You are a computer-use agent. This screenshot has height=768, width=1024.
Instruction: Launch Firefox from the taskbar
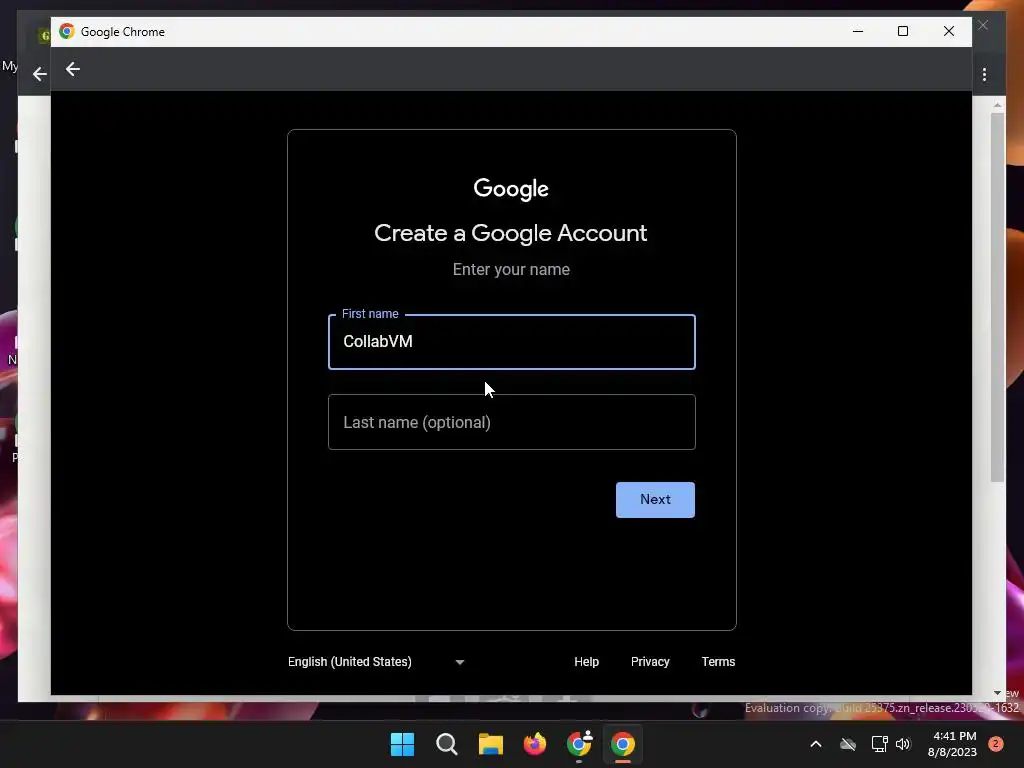(x=535, y=744)
